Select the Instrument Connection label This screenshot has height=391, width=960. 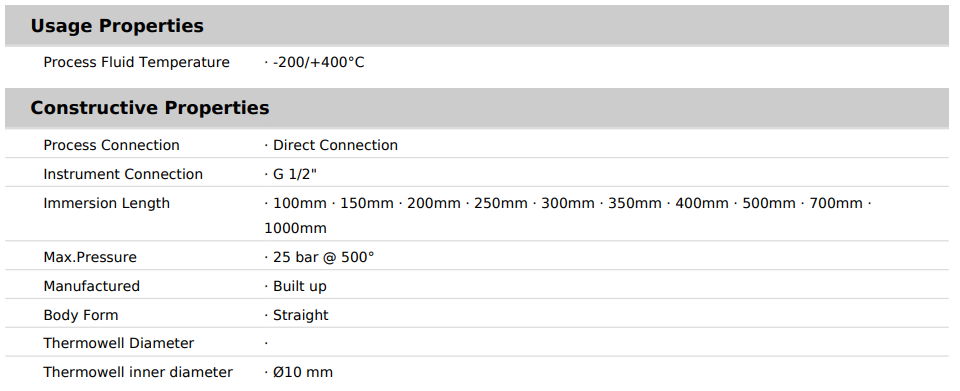pos(123,174)
